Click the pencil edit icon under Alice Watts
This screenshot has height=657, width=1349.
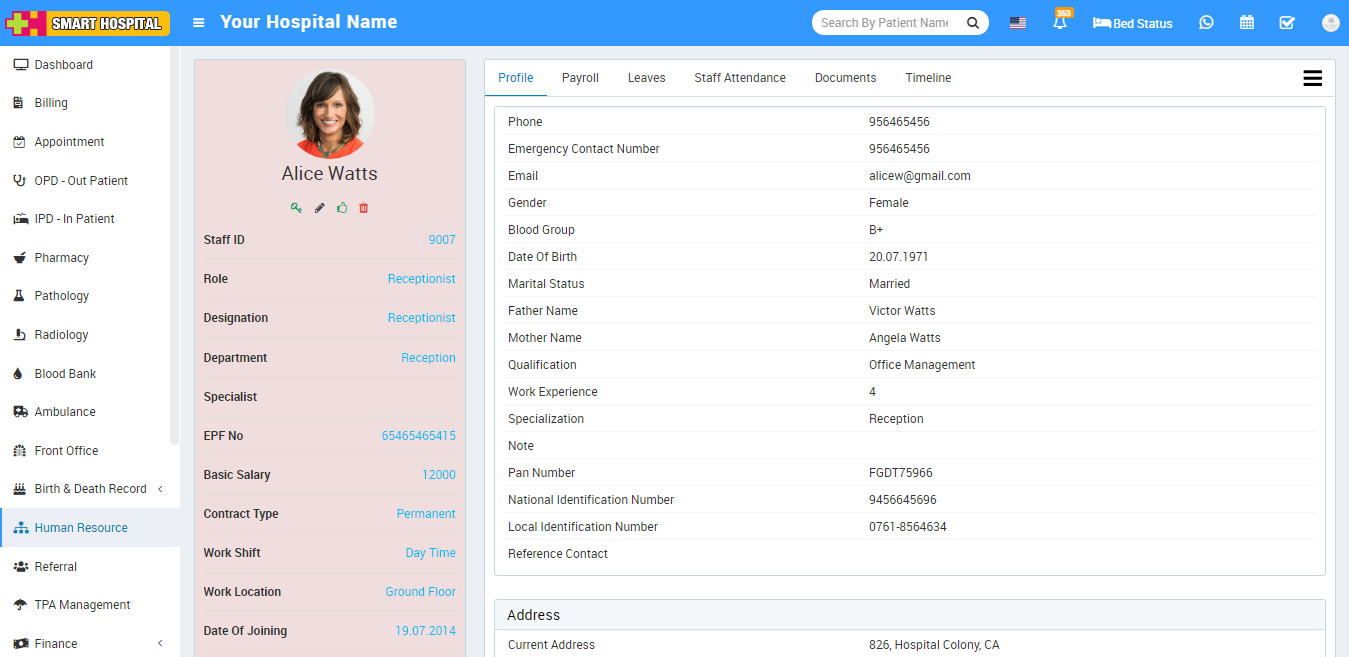(320, 208)
